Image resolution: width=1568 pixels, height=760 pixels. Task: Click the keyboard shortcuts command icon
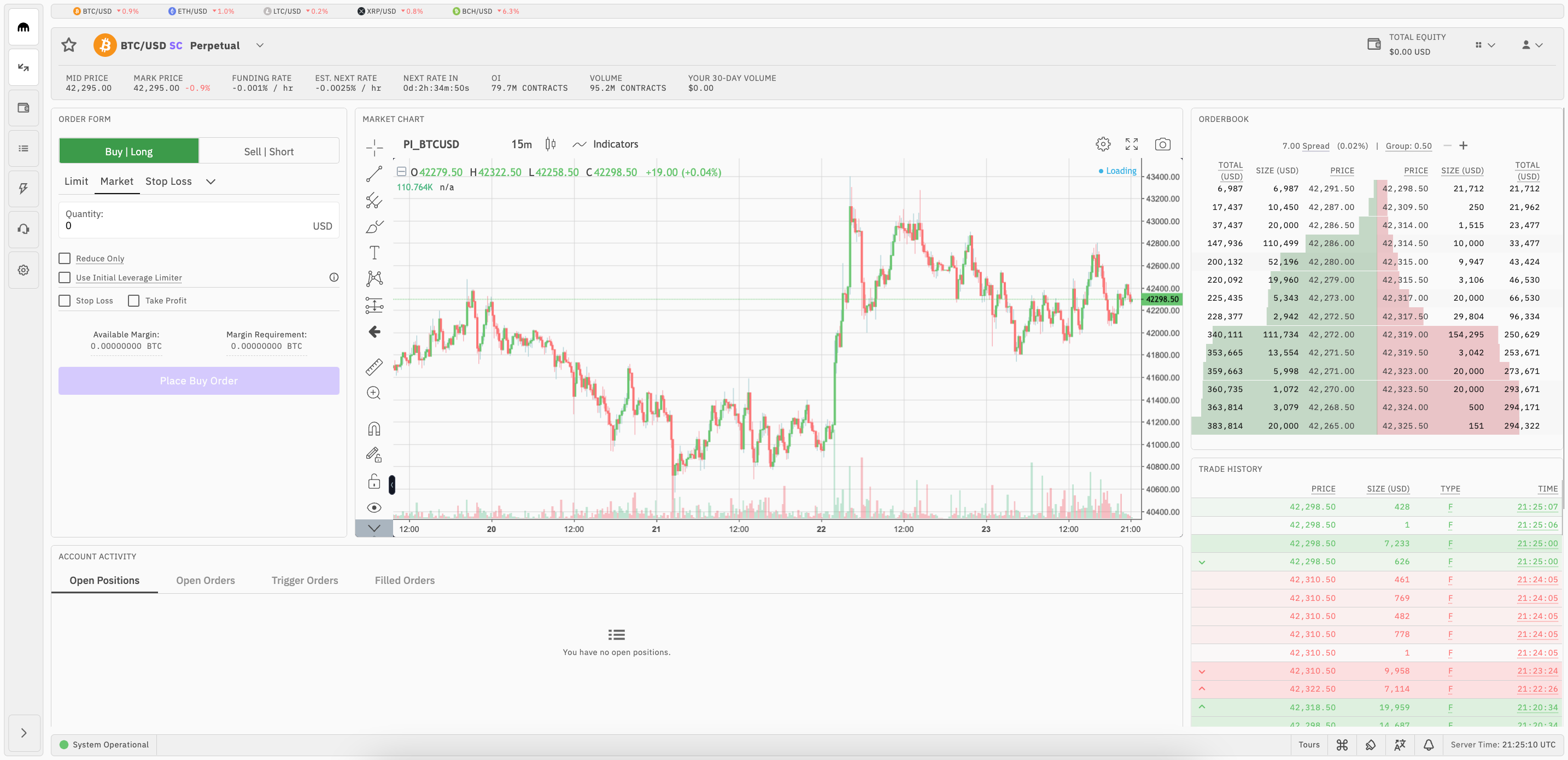point(1342,745)
